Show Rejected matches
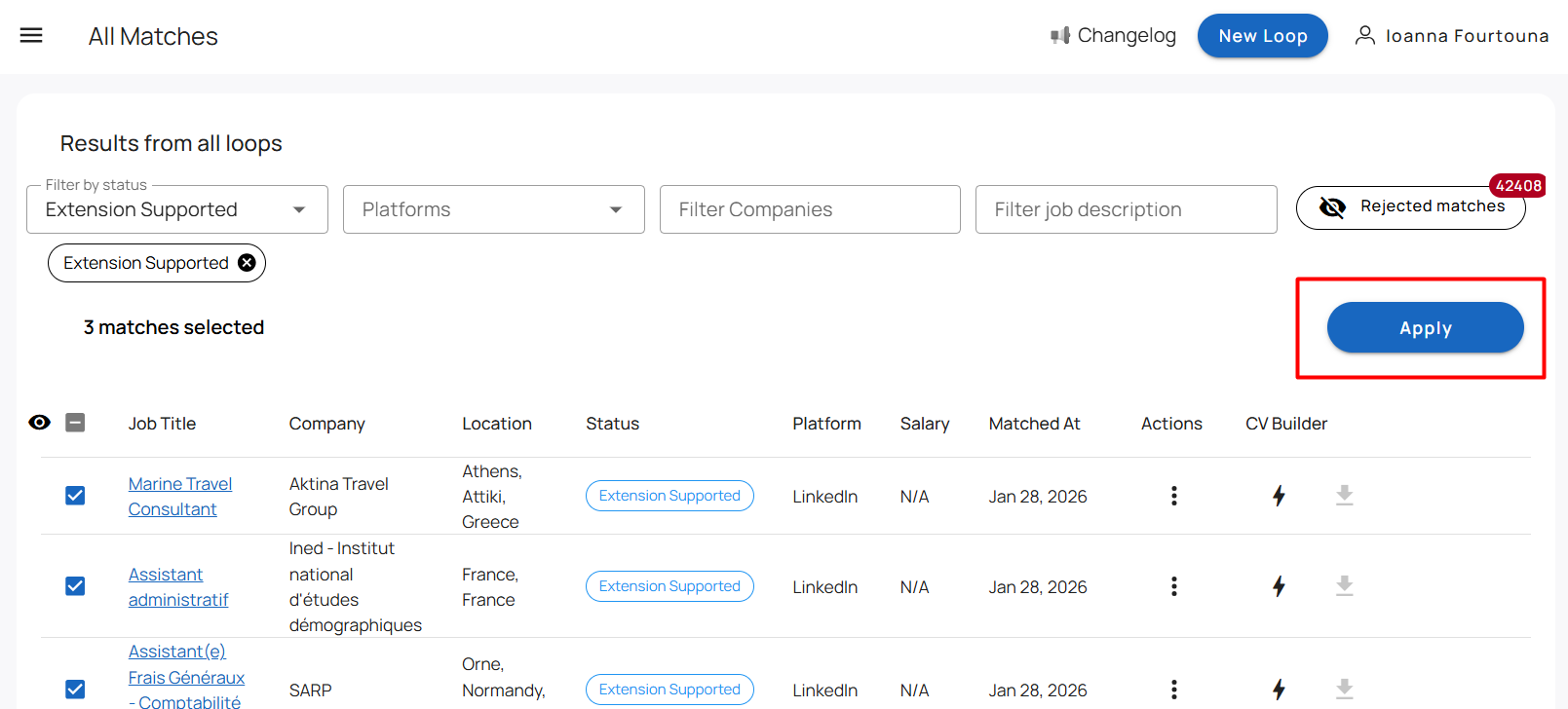 coord(1410,206)
